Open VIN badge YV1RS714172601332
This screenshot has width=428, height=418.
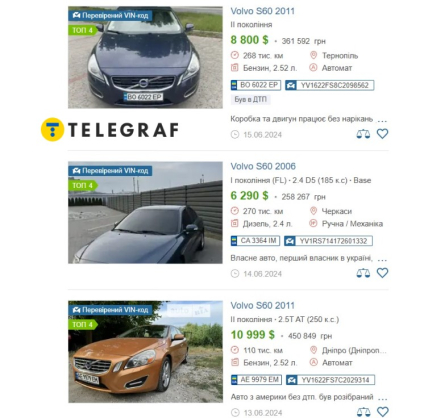328,241
